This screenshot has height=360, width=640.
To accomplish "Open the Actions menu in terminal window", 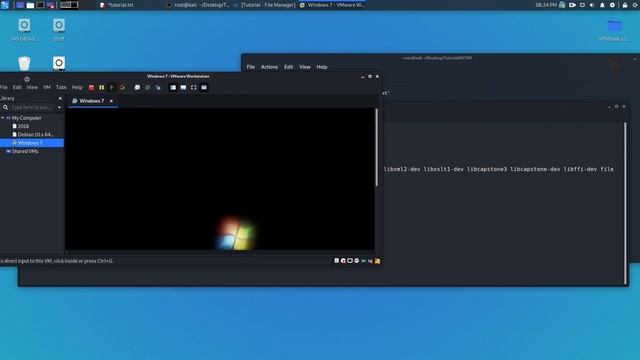I will coord(269,67).
